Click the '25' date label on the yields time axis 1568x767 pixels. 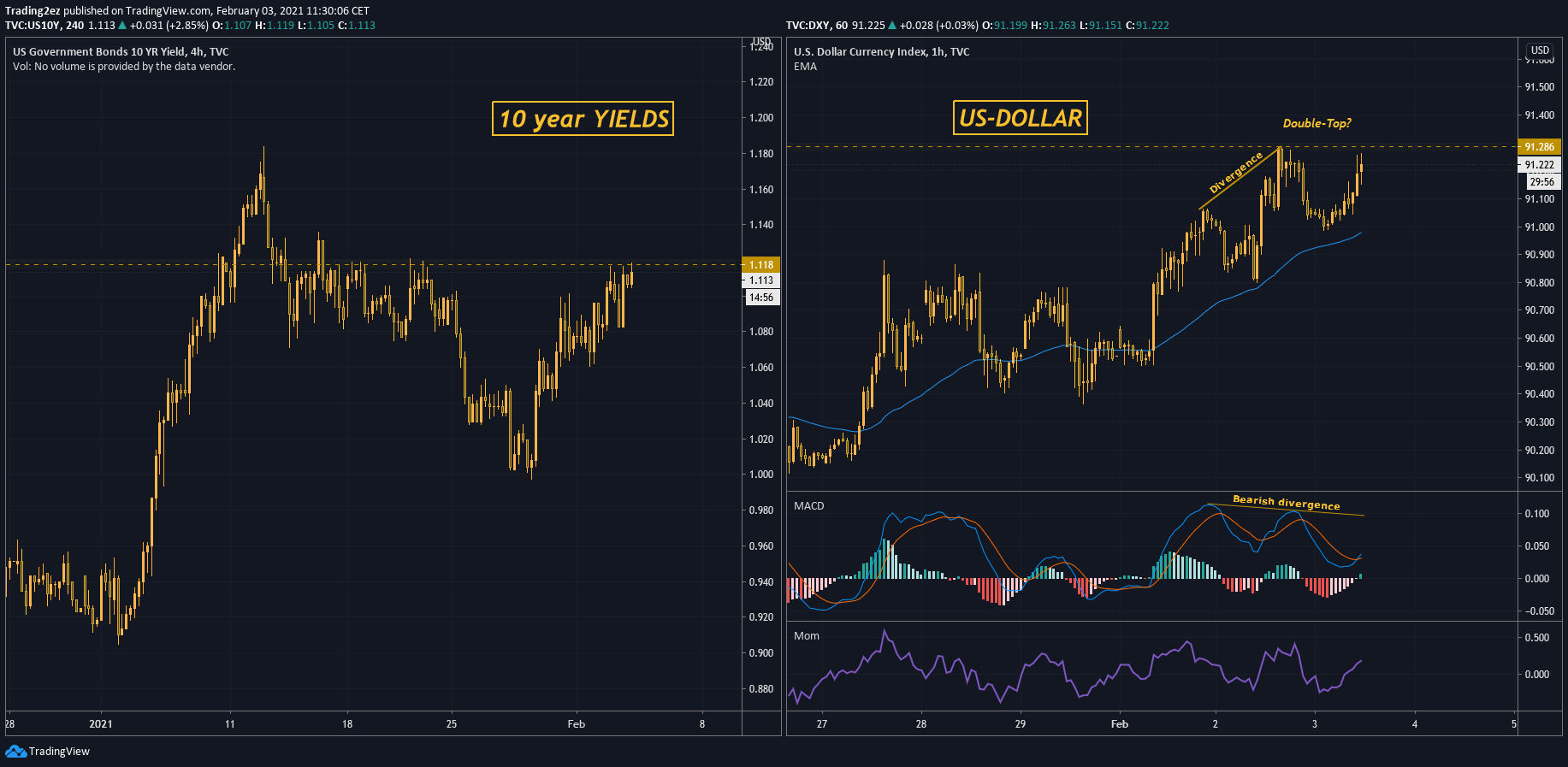point(452,723)
